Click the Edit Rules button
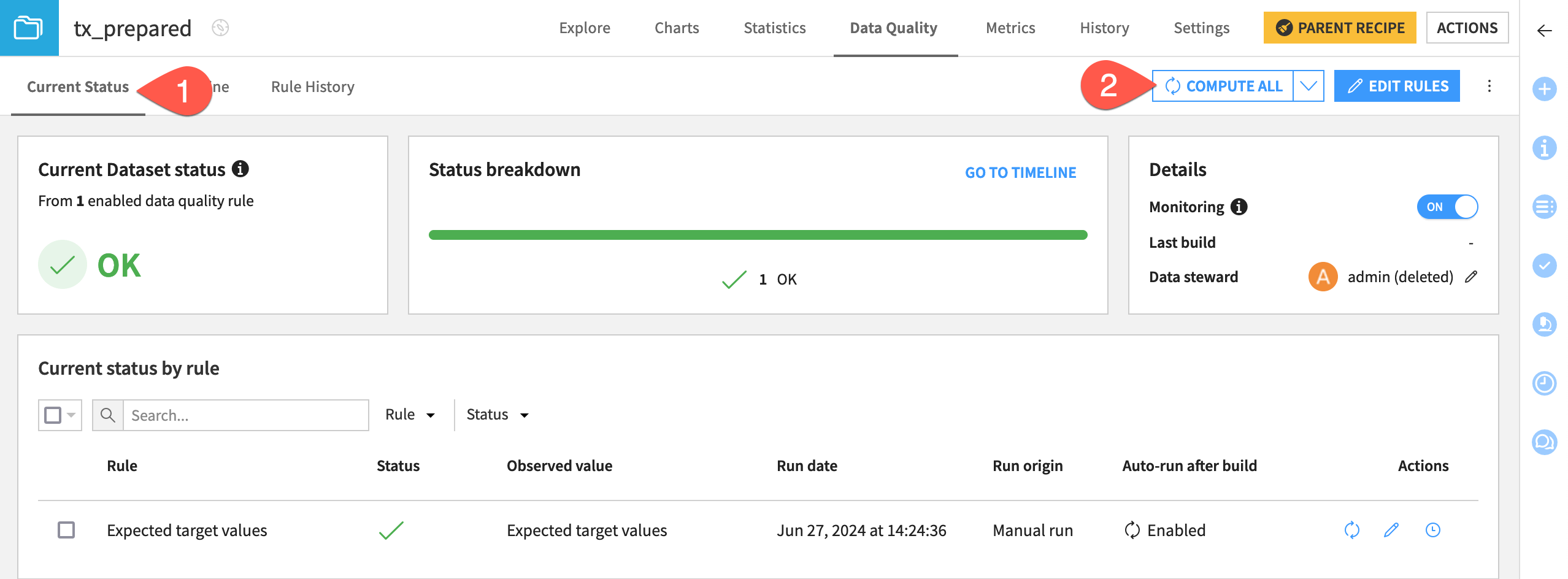The image size is (1568, 579). (1397, 86)
